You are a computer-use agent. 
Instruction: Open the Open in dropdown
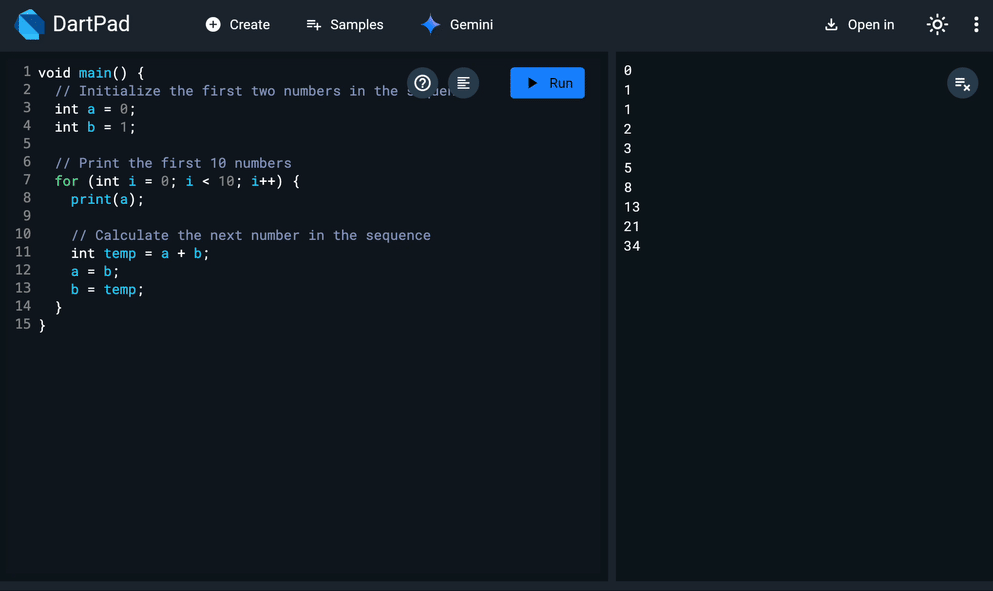(859, 24)
